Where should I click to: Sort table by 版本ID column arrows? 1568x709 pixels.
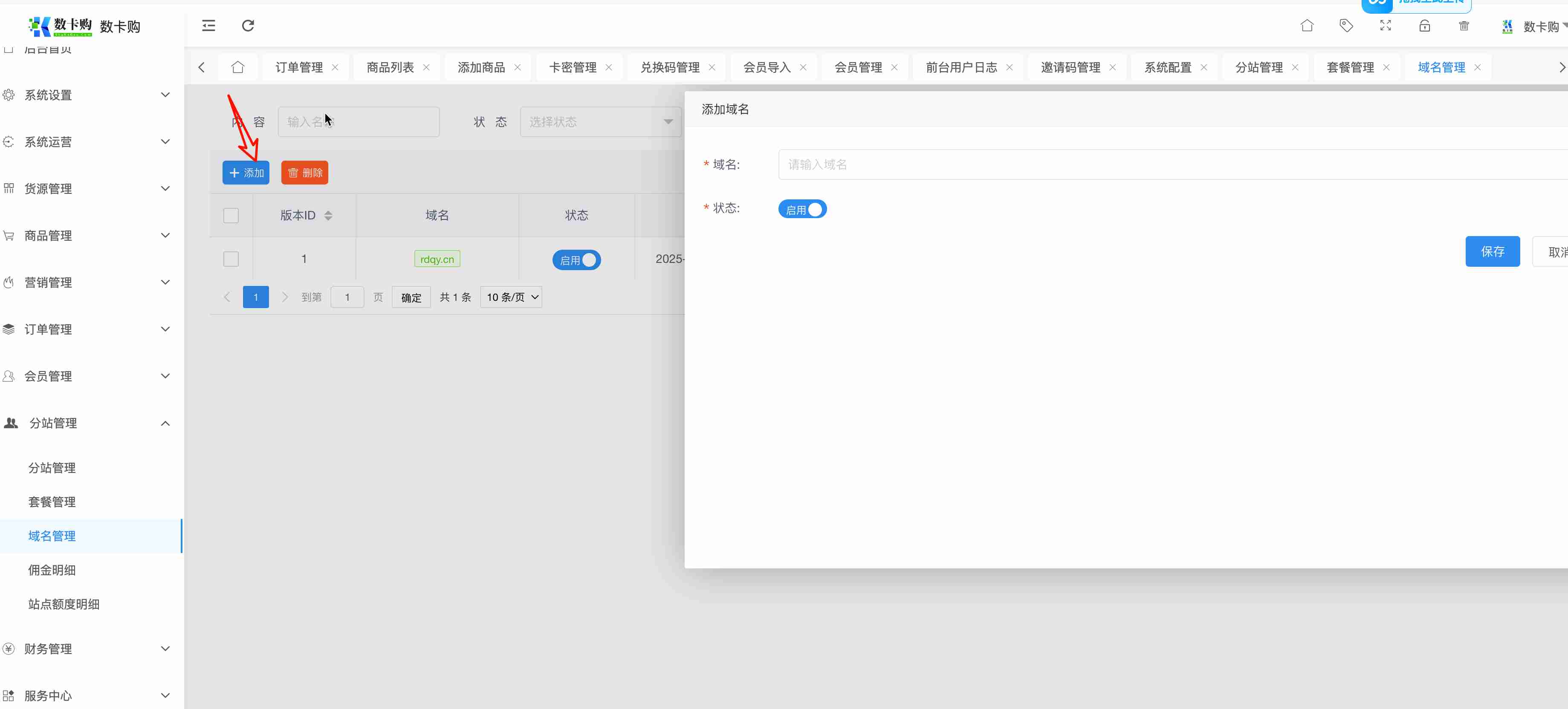(x=328, y=216)
